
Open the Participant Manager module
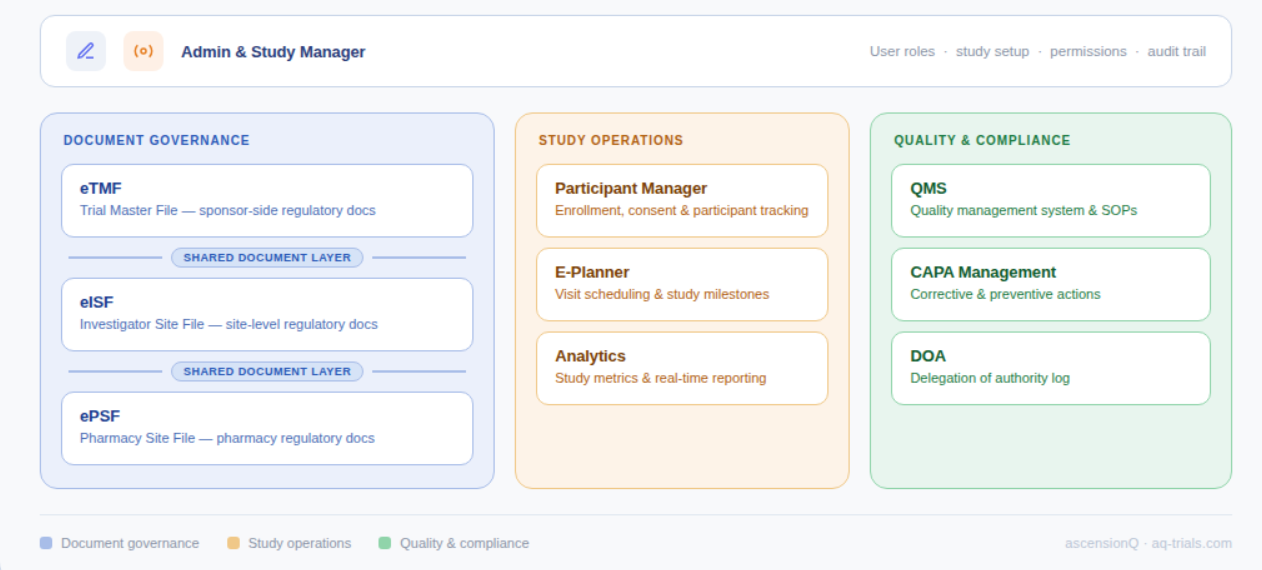(681, 200)
